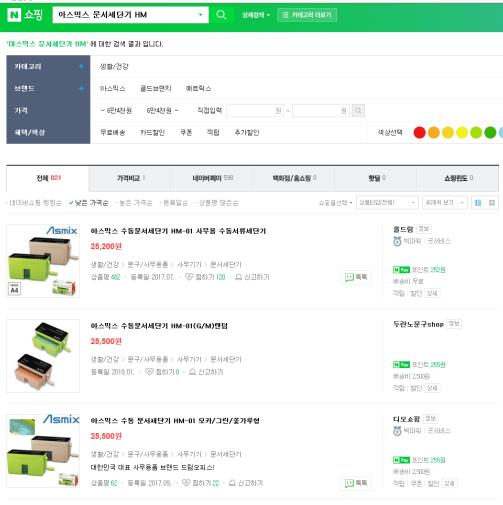Filter by 적립 benefit
The height and width of the screenshot is (505, 503).
[x=213, y=132]
